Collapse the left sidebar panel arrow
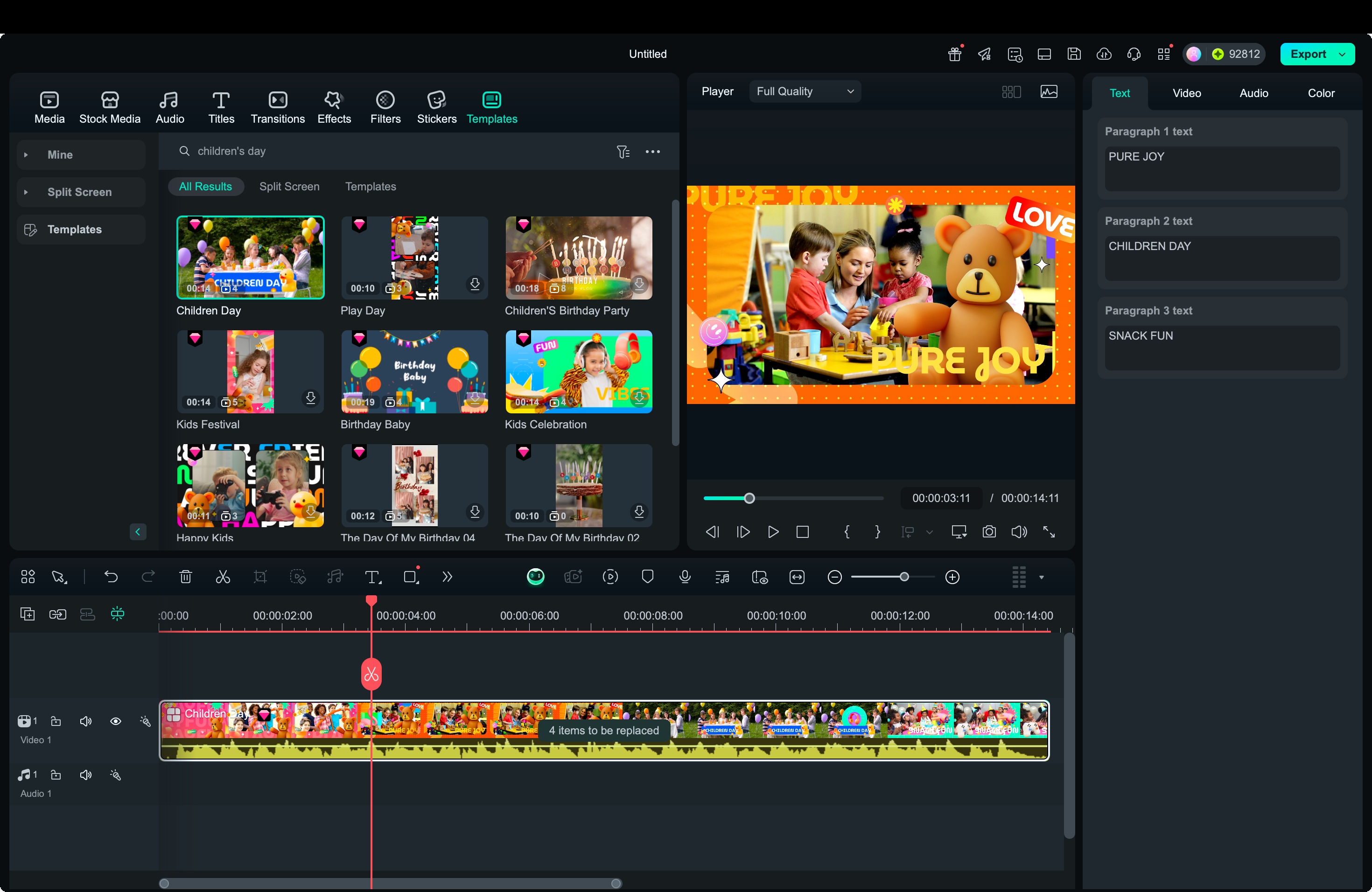The width and height of the screenshot is (1372, 892). click(137, 532)
